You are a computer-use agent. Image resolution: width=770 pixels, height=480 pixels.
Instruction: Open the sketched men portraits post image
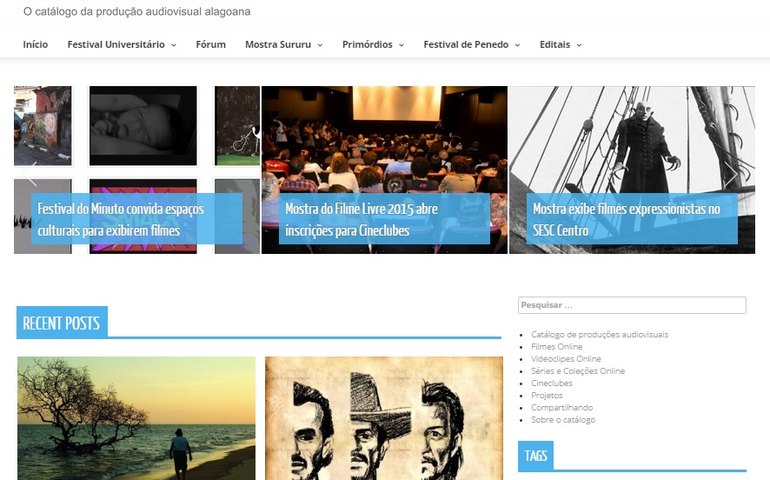pos(384,419)
